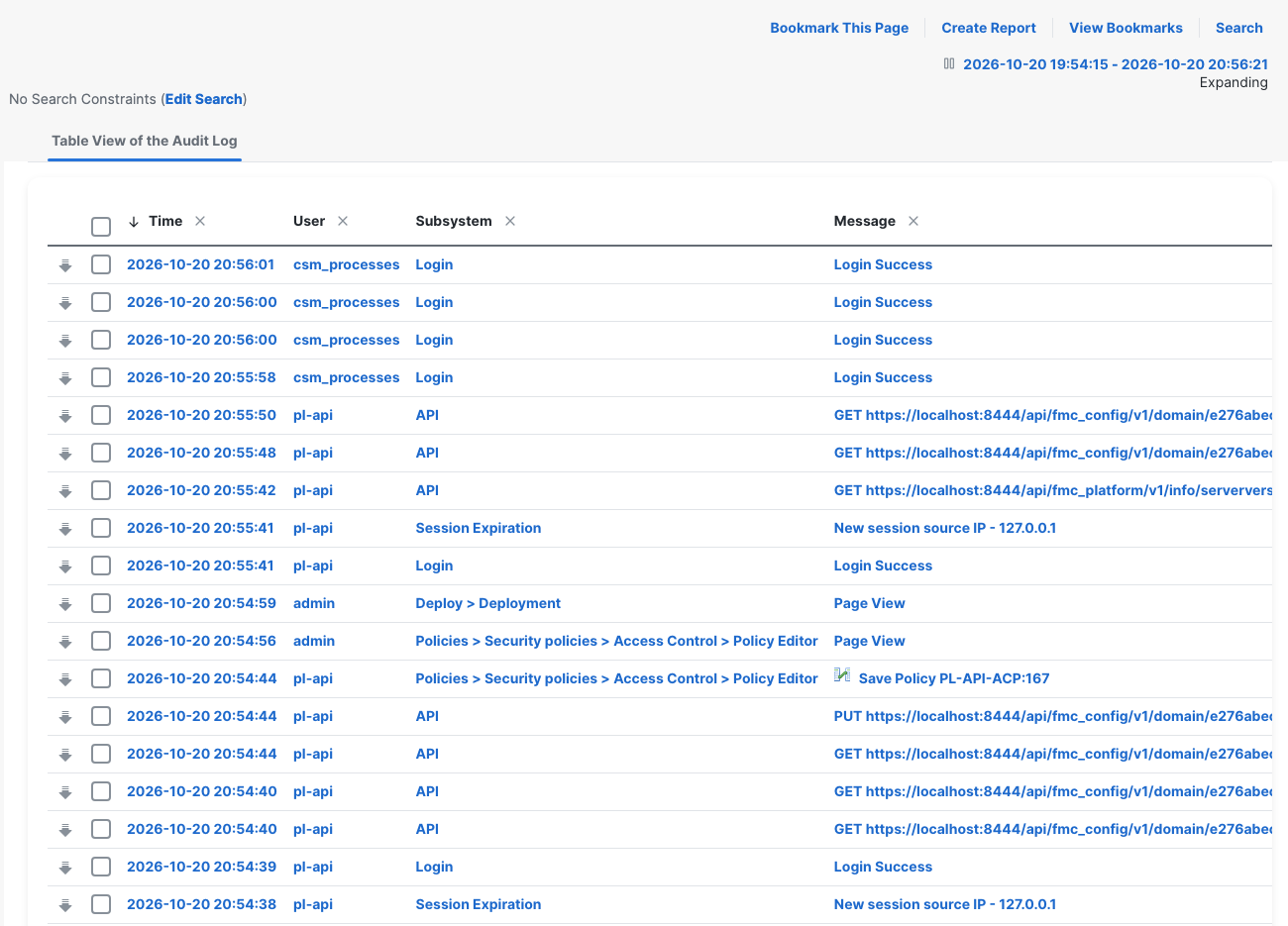Image resolution: width=1288 pixels, height=926 pixels.
Task: Click the drill-down arrow for the 20:55:50 row
Action: tap(65, 416)
